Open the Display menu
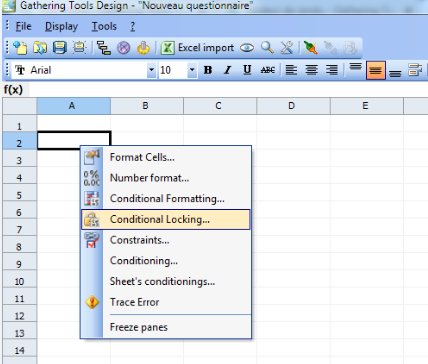 [x=61, y=26]
